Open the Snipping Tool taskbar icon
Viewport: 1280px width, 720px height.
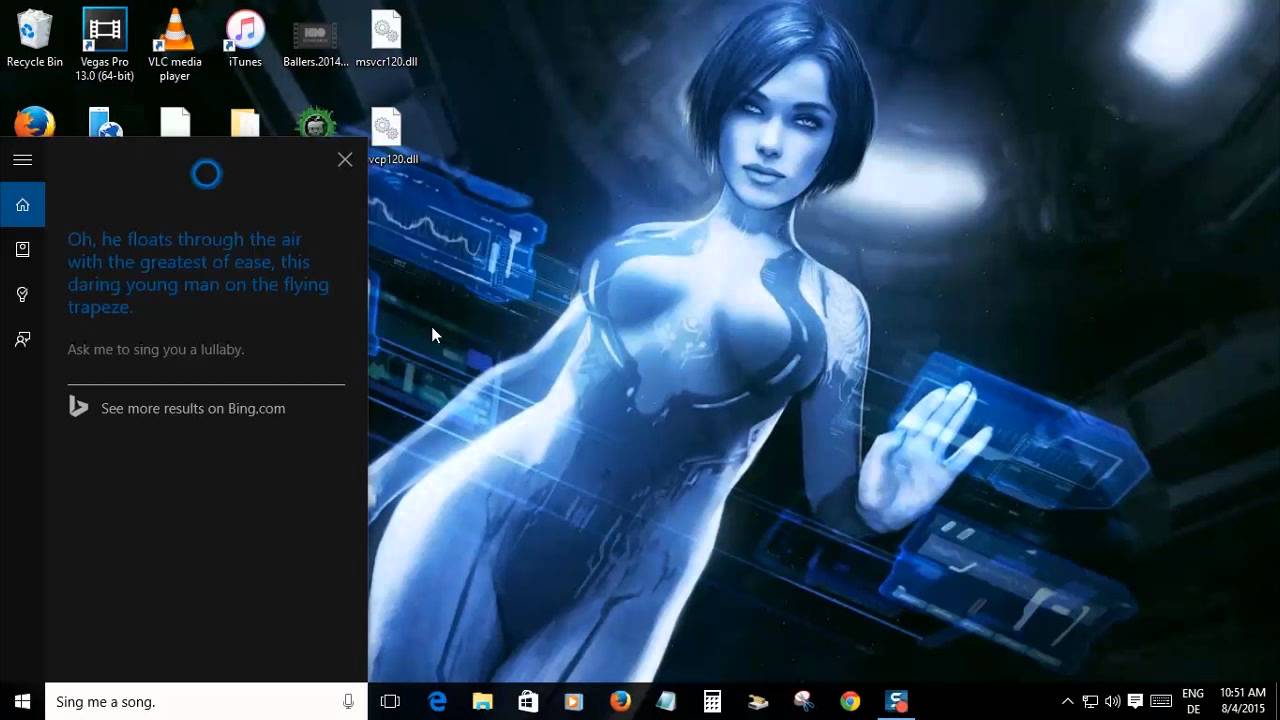(x=804, y=701)
